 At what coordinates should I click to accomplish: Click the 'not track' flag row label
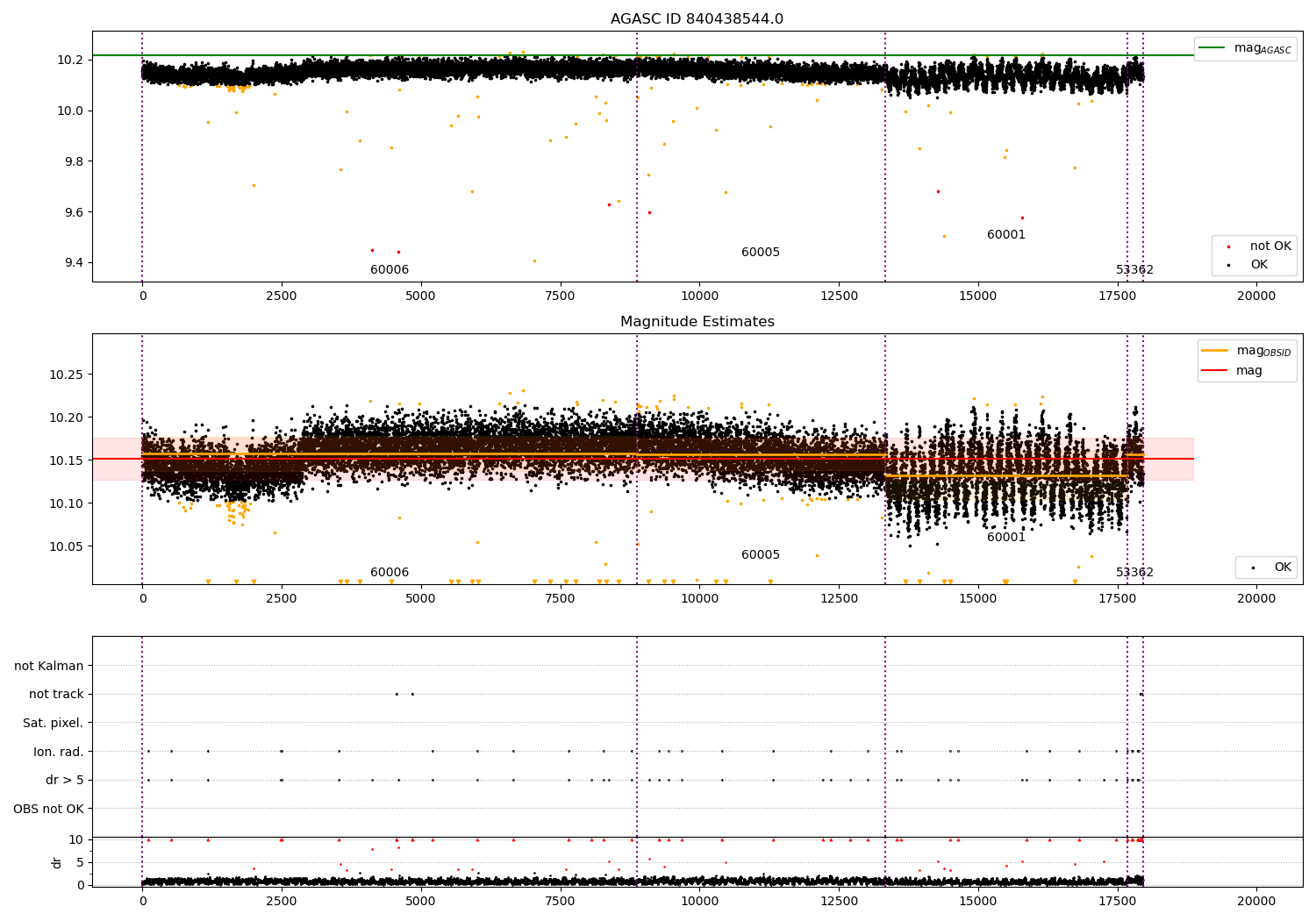(x=56, y=695)
